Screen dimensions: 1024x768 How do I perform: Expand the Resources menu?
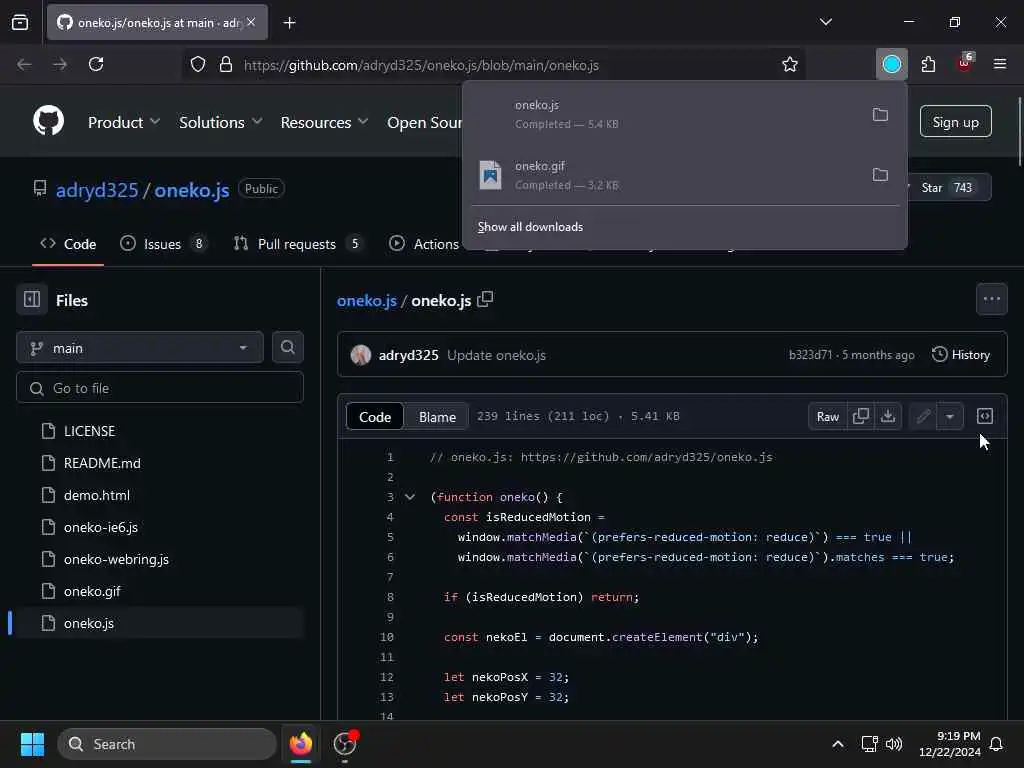click(x=324, y=122)
